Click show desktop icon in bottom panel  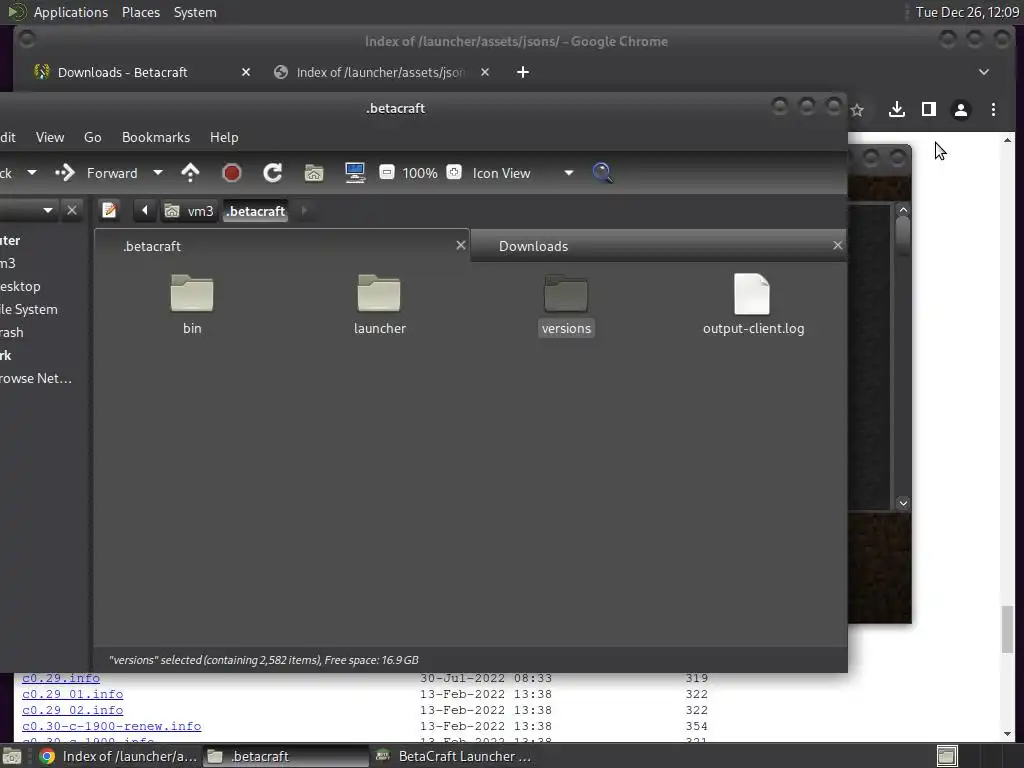(x=12, y=756)
